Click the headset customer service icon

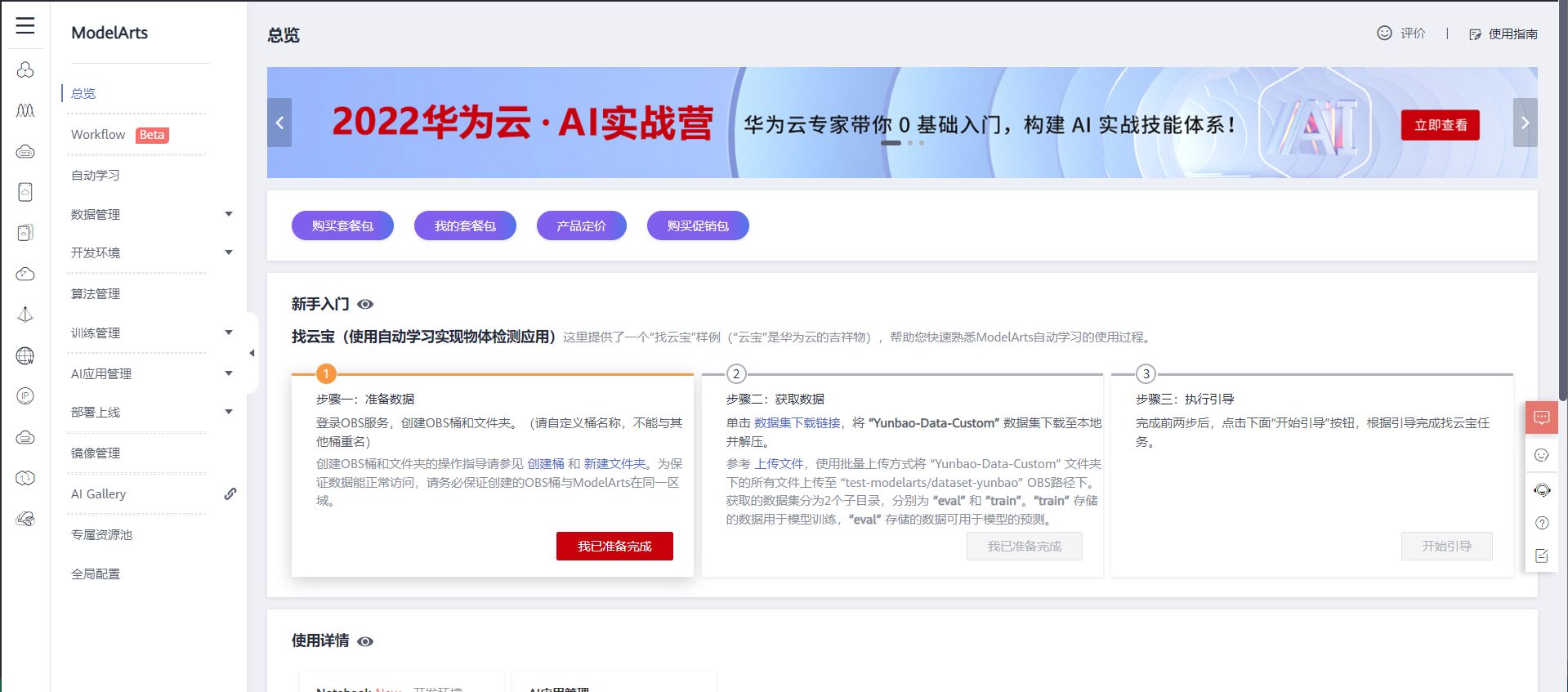click(x=1542, y=490)
